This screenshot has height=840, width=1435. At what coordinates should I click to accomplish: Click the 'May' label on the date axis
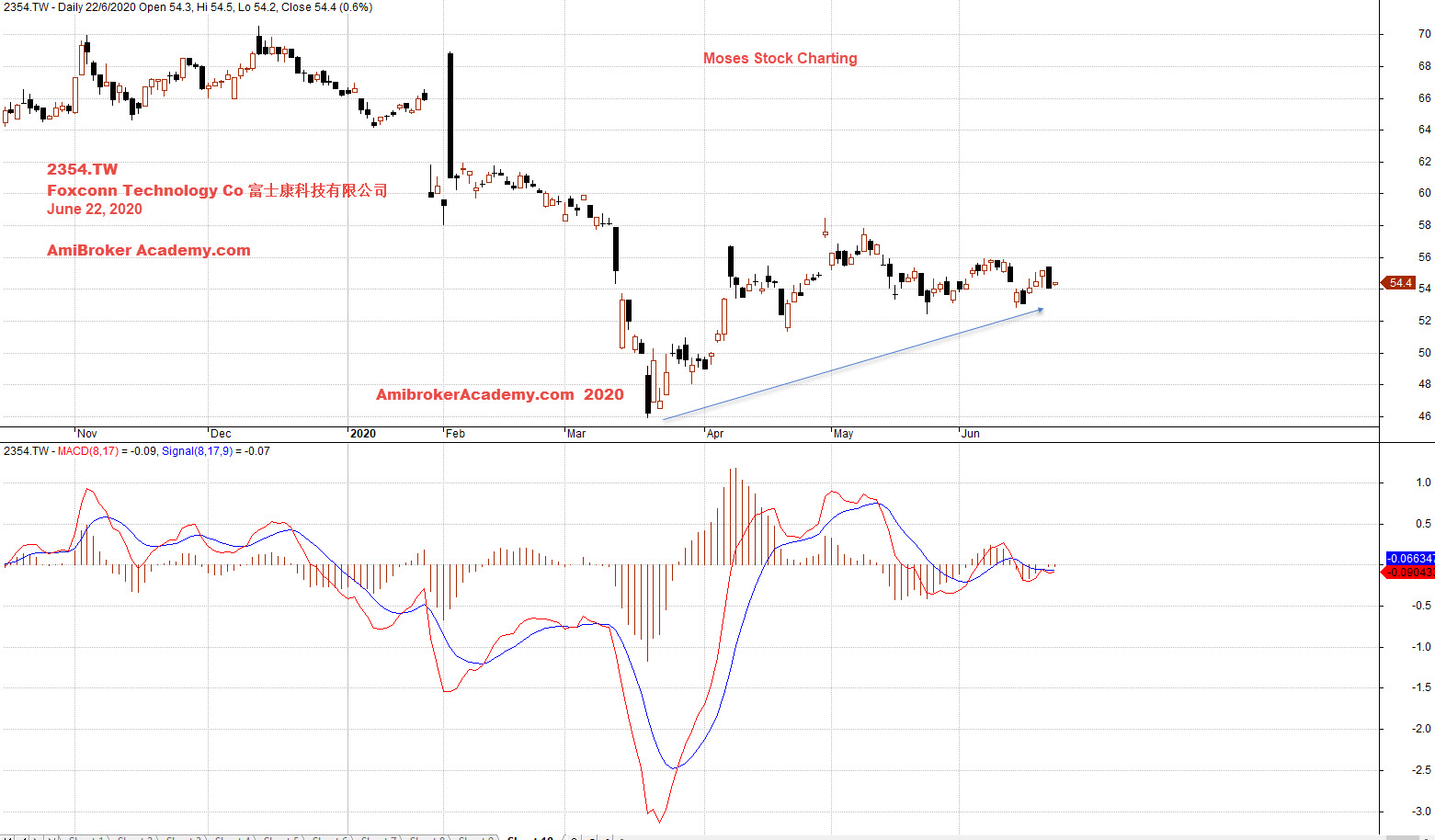pos(843,434)
